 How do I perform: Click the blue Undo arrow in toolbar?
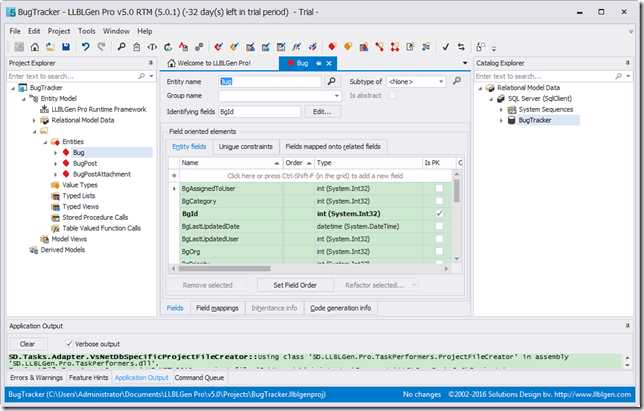[85, 47]
